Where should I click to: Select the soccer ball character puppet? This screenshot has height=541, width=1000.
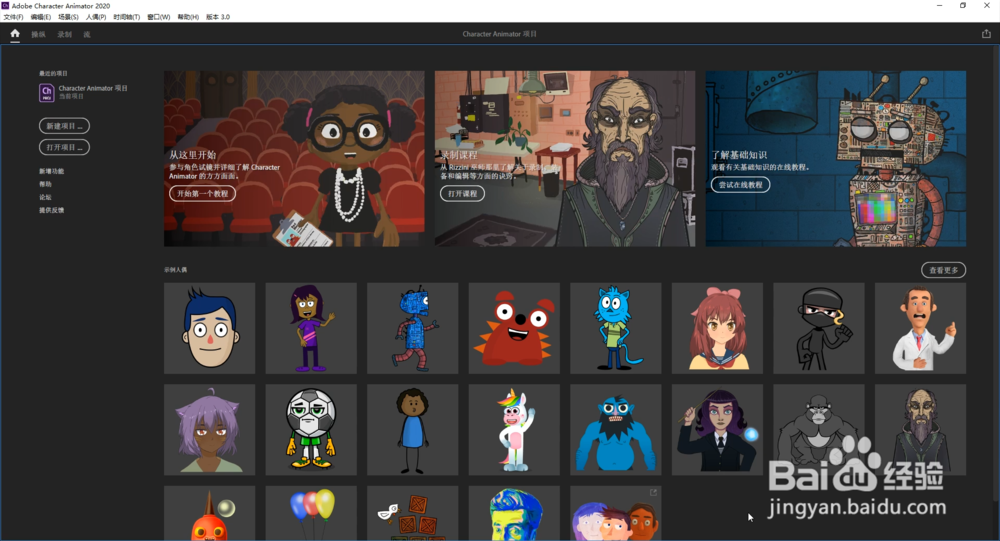coord(311,429)
